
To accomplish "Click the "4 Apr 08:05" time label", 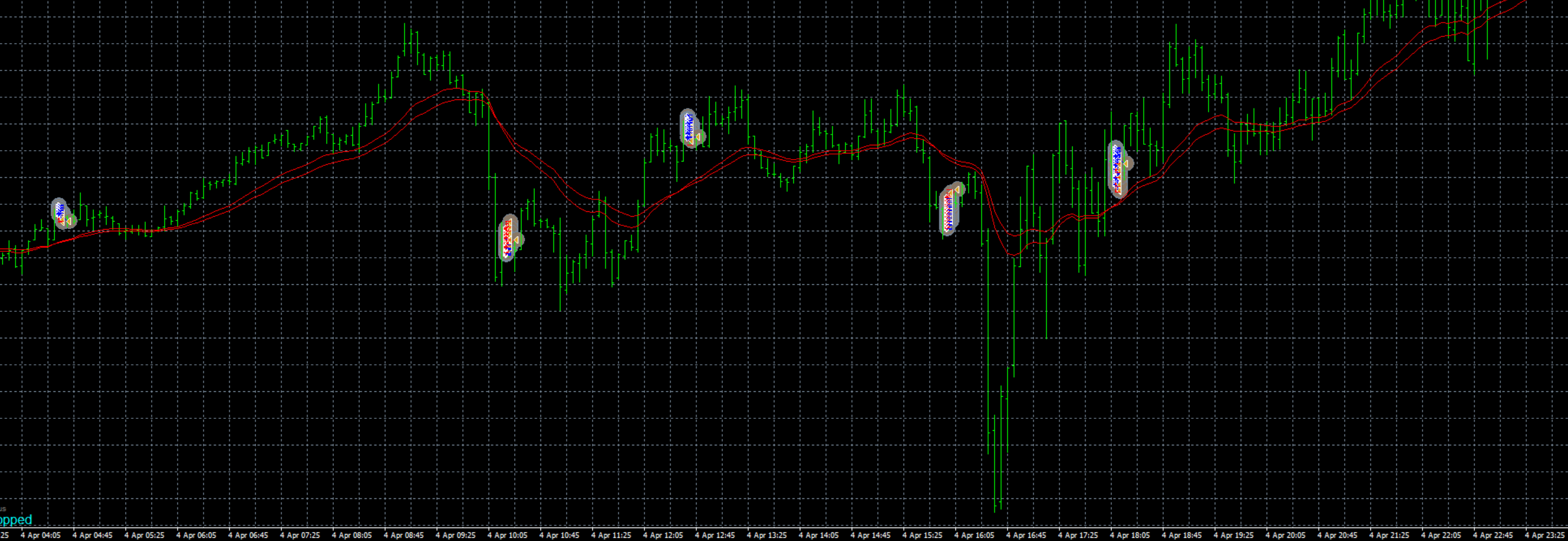I will coord(352,536).
